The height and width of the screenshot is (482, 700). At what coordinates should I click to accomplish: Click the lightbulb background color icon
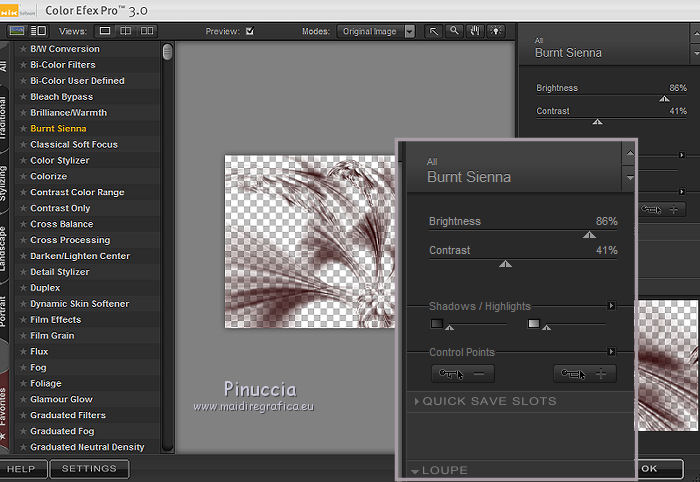(493, 31)
